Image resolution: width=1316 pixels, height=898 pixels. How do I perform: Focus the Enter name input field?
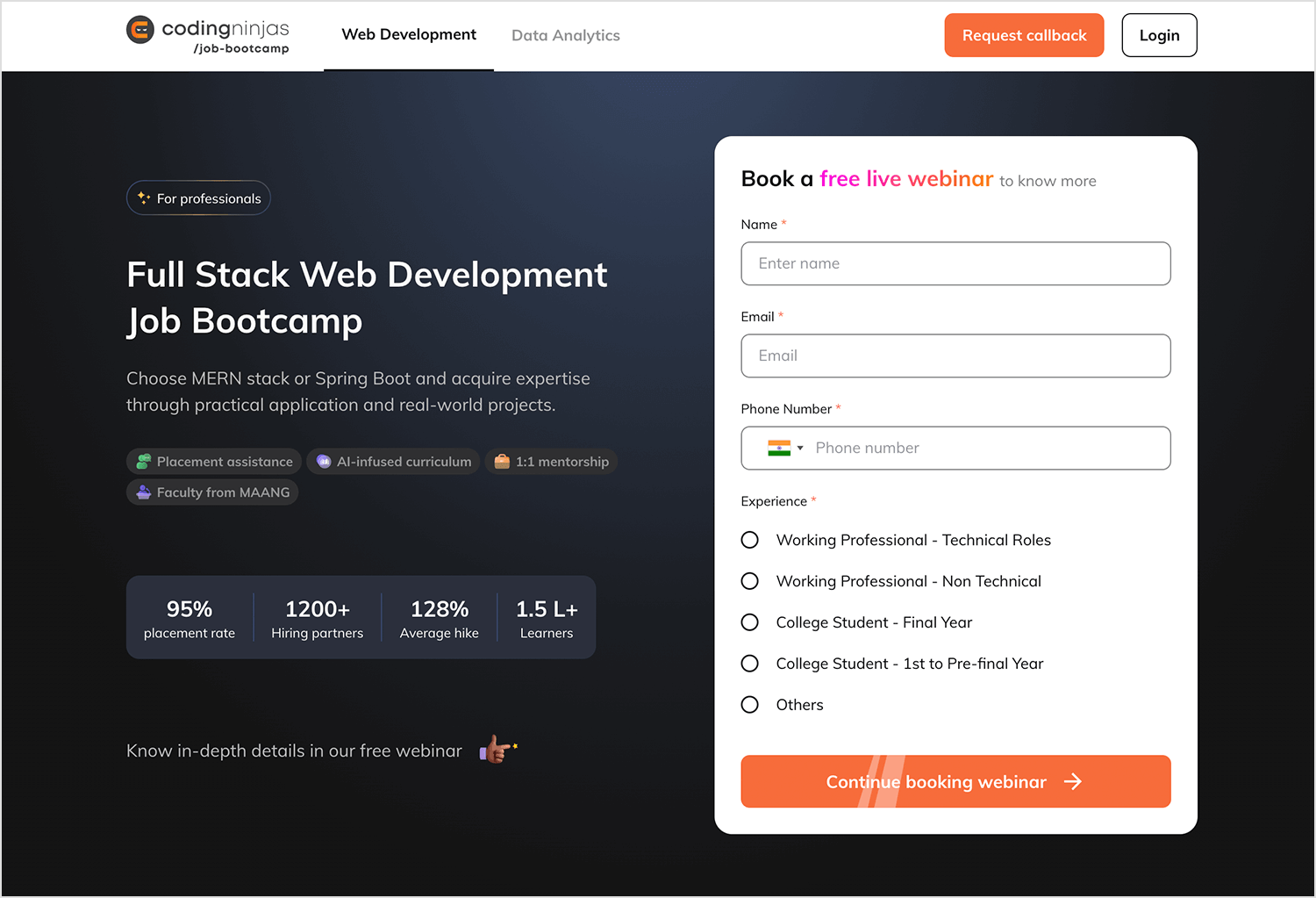pos(955,263)
